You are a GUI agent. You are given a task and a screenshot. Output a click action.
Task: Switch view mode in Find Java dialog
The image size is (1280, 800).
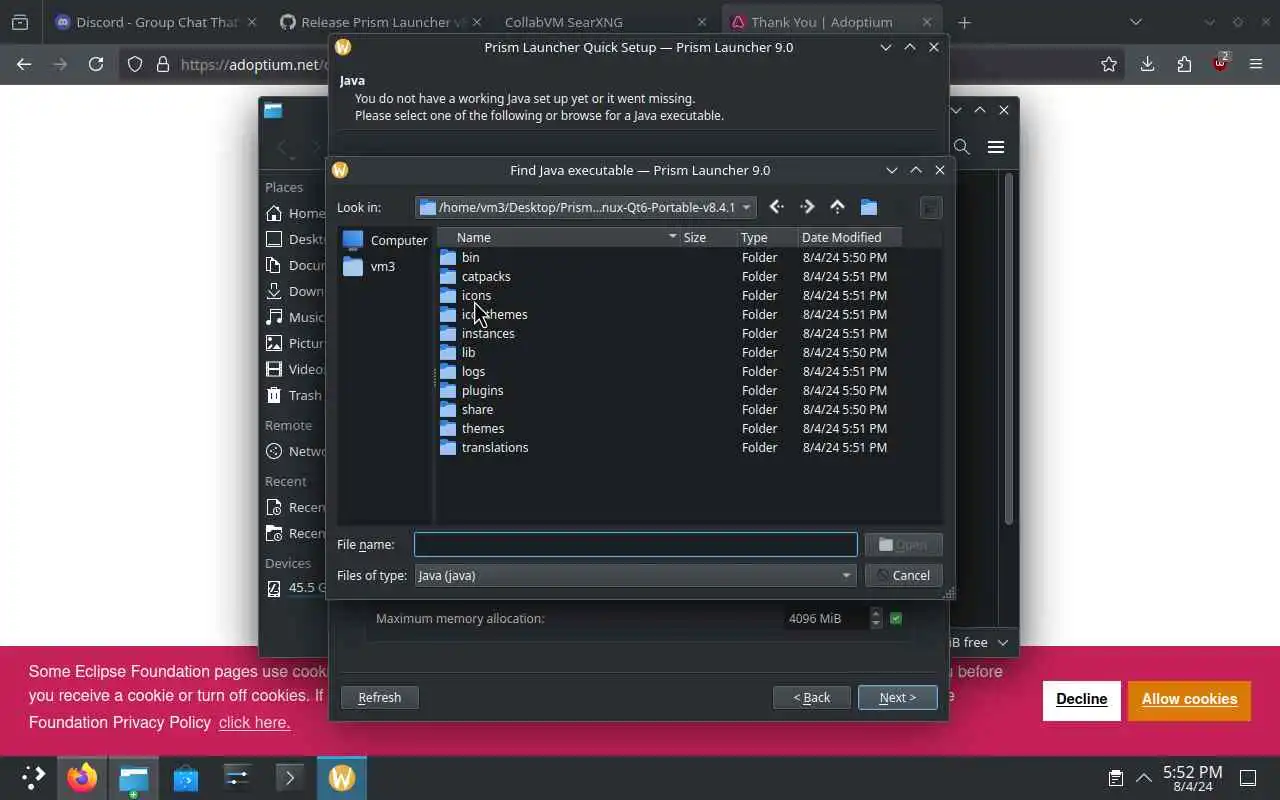click(930, 207)
